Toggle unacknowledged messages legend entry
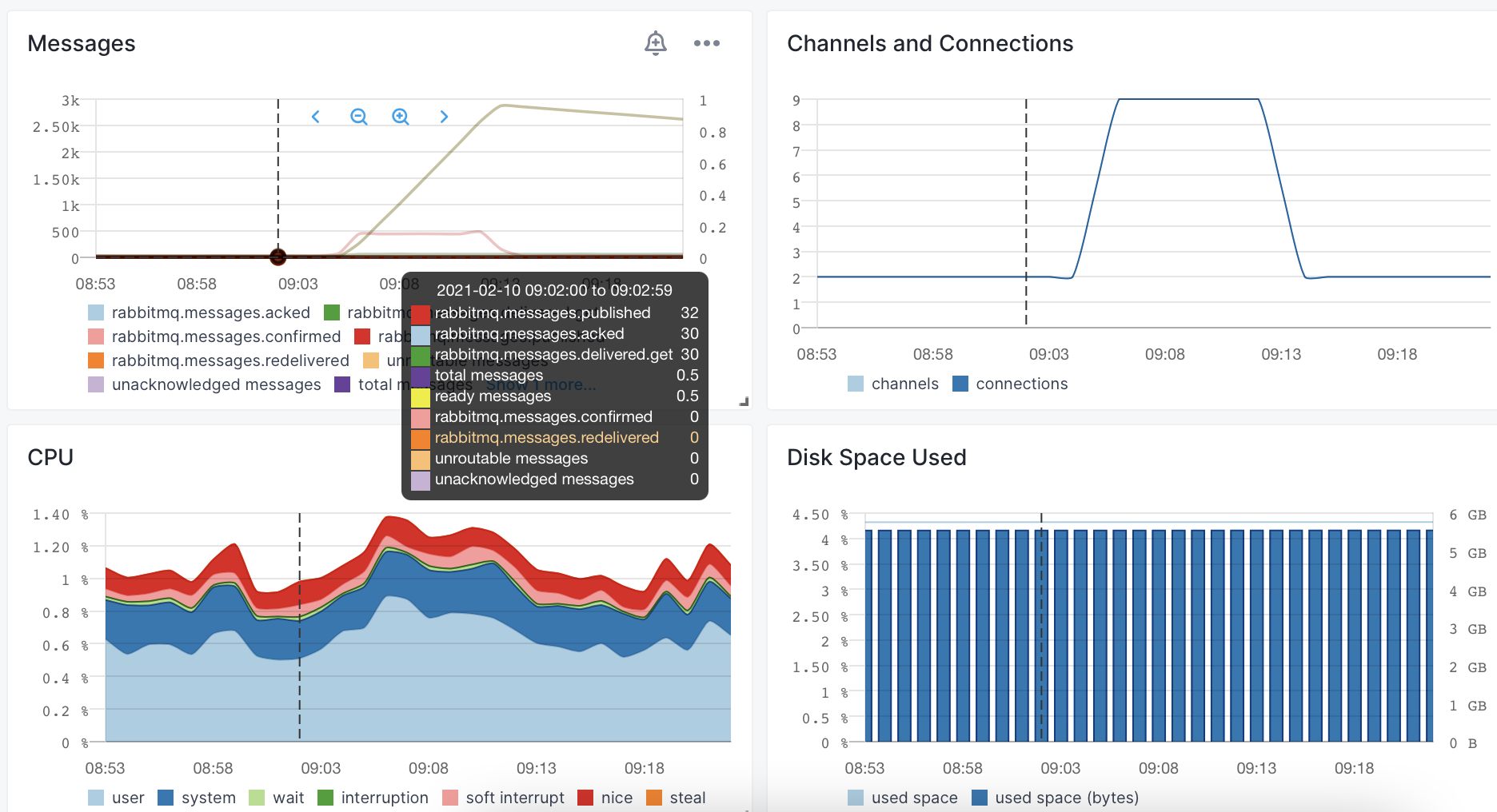 [204, 384]
